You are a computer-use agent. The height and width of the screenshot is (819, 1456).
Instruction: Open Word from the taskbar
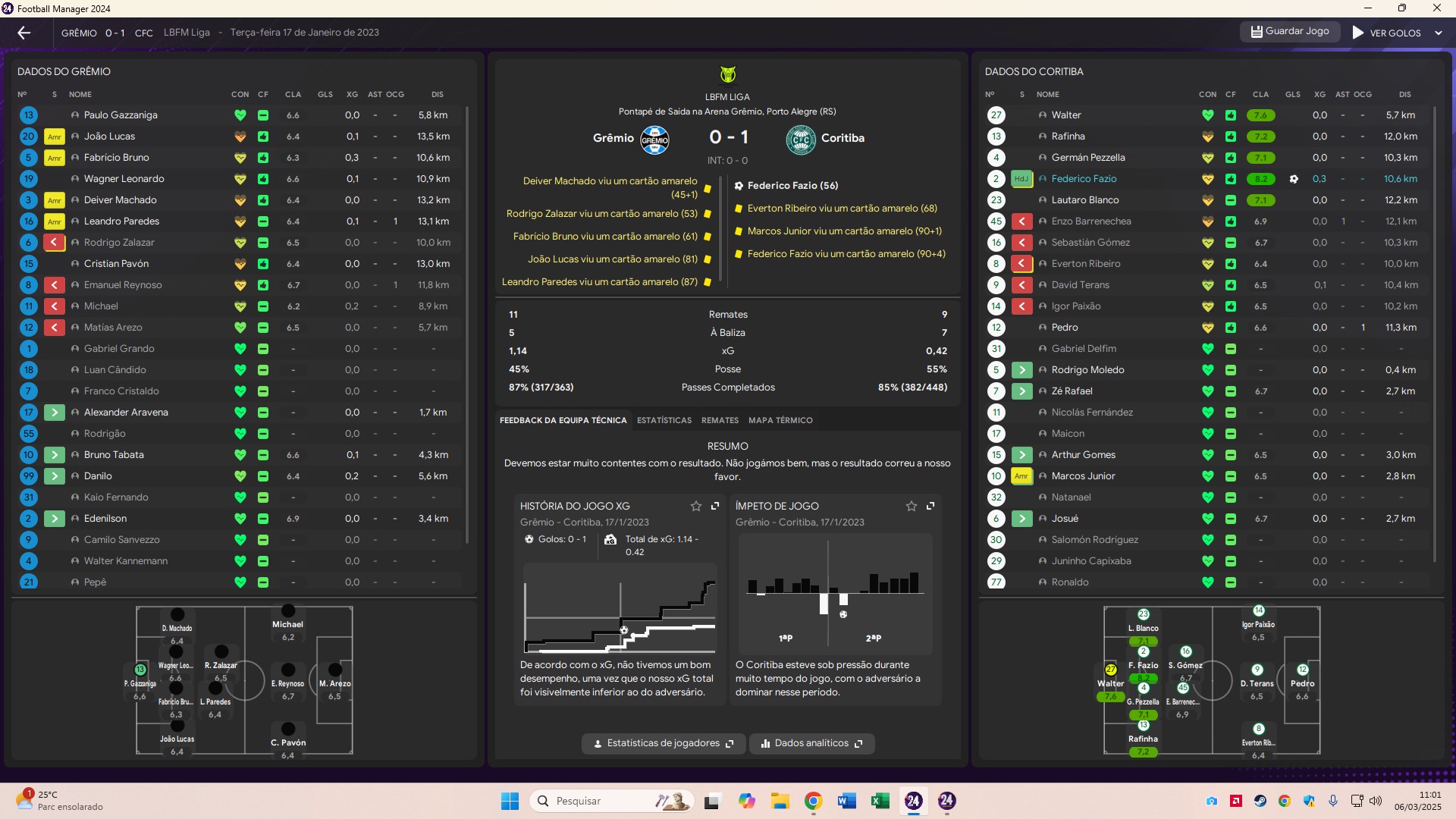click(846, 801)
